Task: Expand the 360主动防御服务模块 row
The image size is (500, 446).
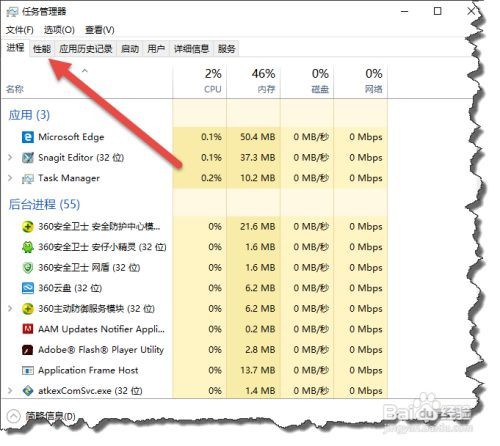Action: (10, 309)
